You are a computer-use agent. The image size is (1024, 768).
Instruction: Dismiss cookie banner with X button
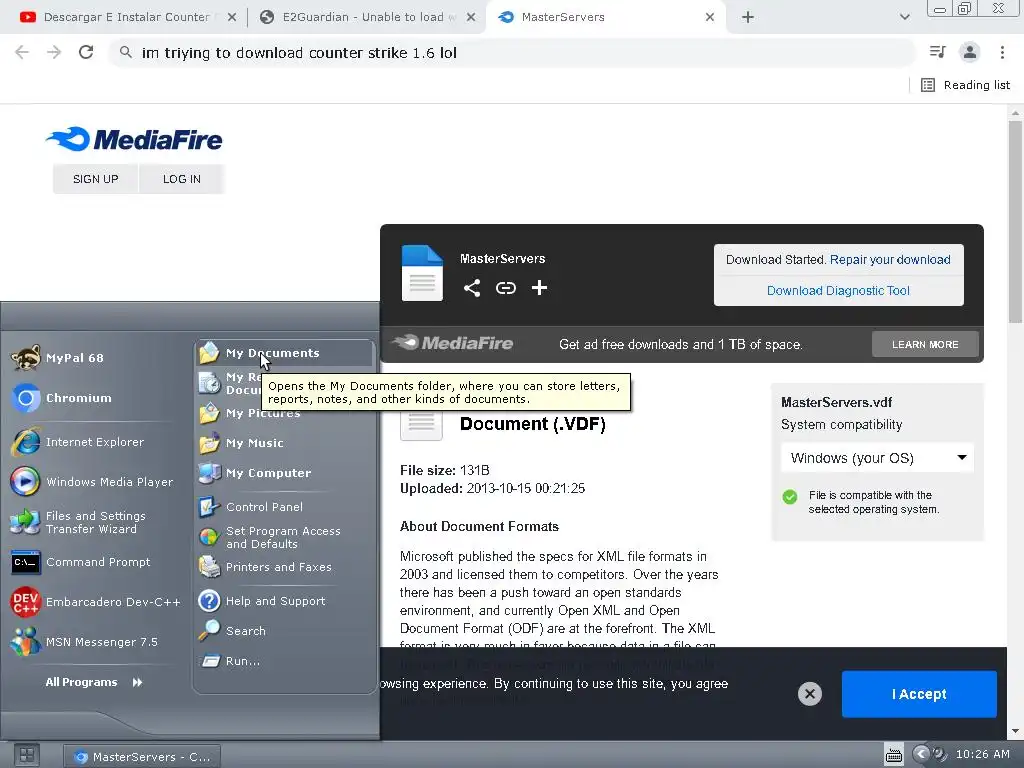(x=809, y=694)
